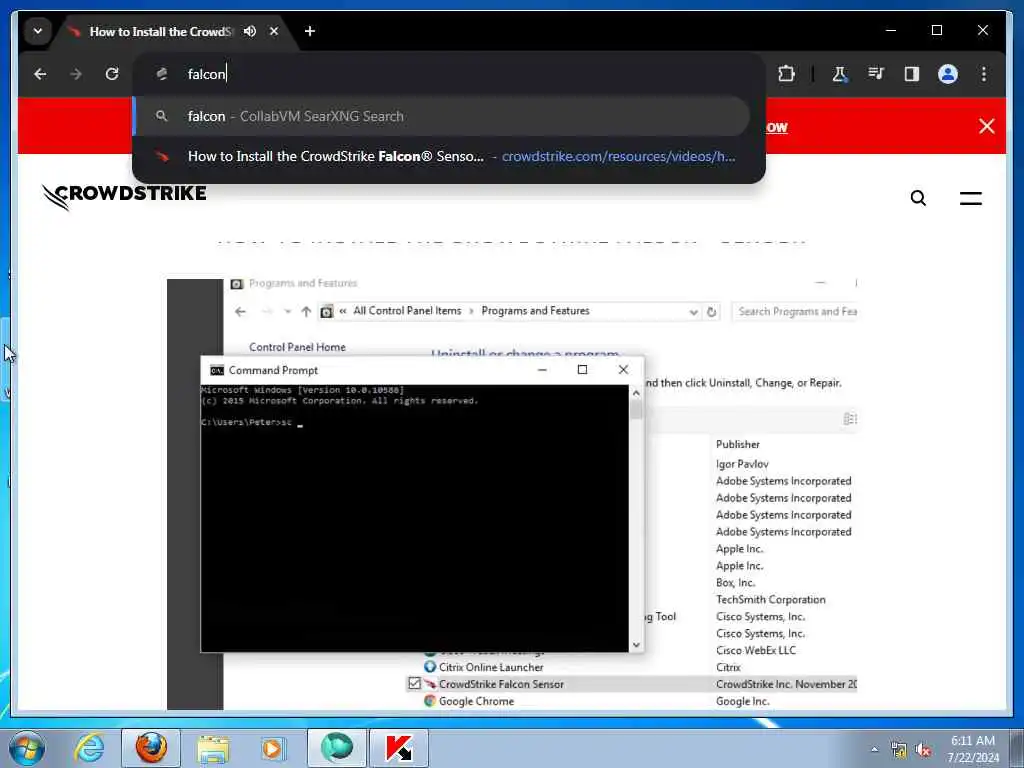Click the Command Prompt title bar icon
The height and width of the screenshot is (768, 1024).
click(217, 370)
